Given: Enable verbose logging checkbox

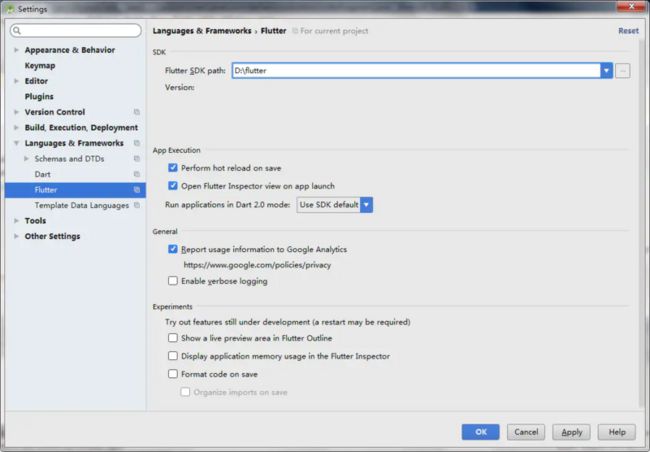Looking at the screenshot, I should 173,281.
